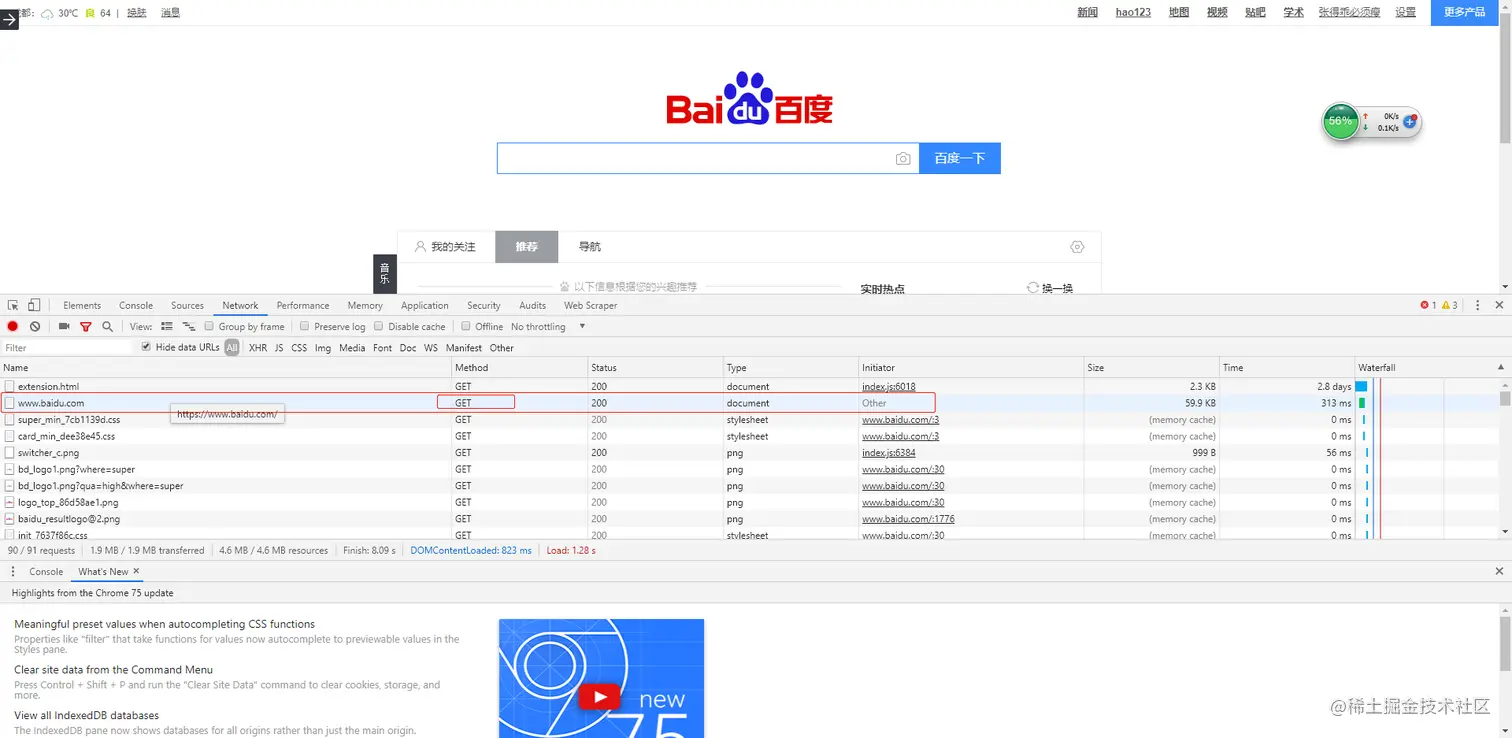Open network search magnifier icon
Screen dimensions: 1512x738
108,326
